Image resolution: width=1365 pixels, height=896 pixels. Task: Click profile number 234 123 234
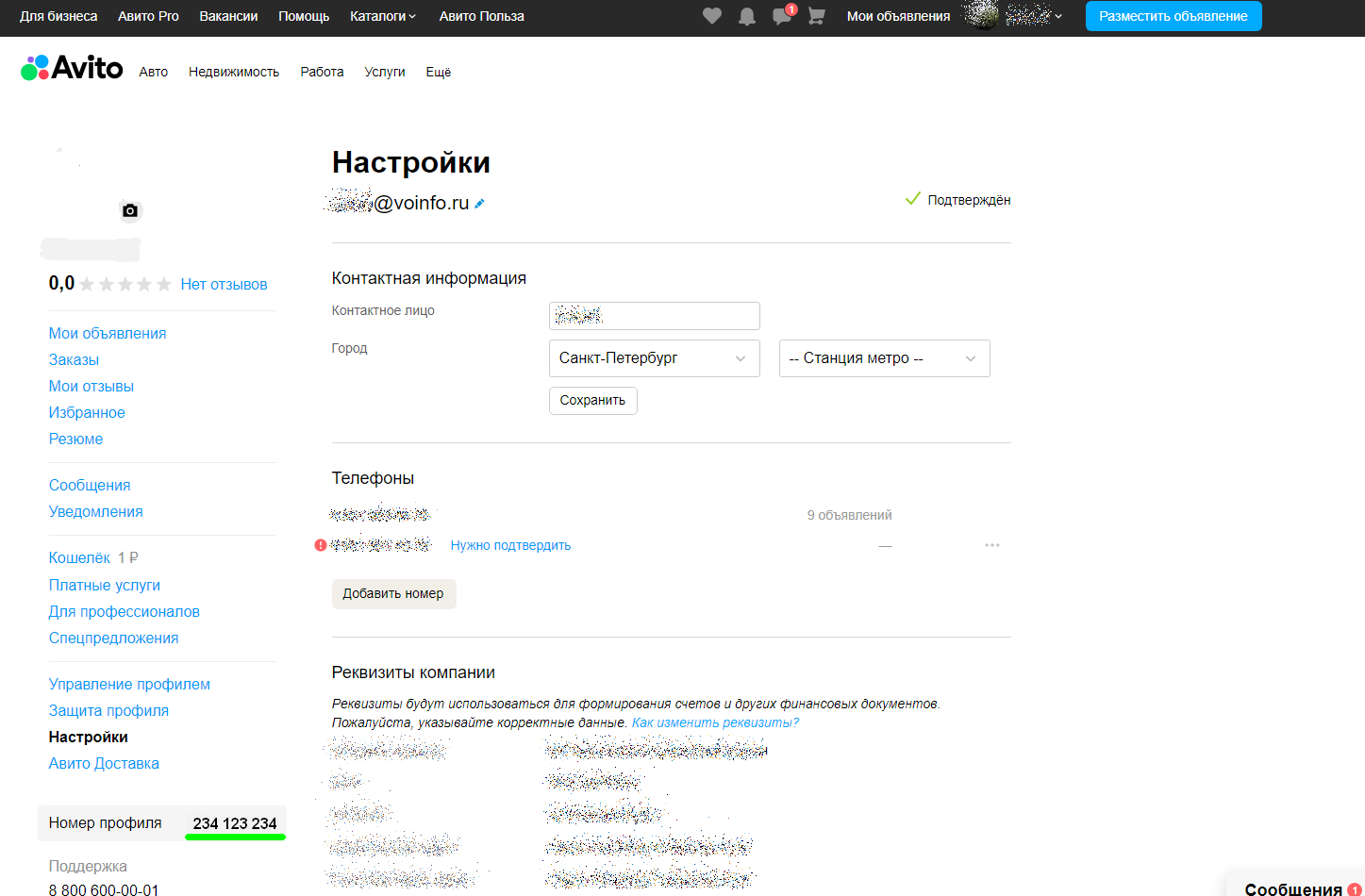point(235,823)
